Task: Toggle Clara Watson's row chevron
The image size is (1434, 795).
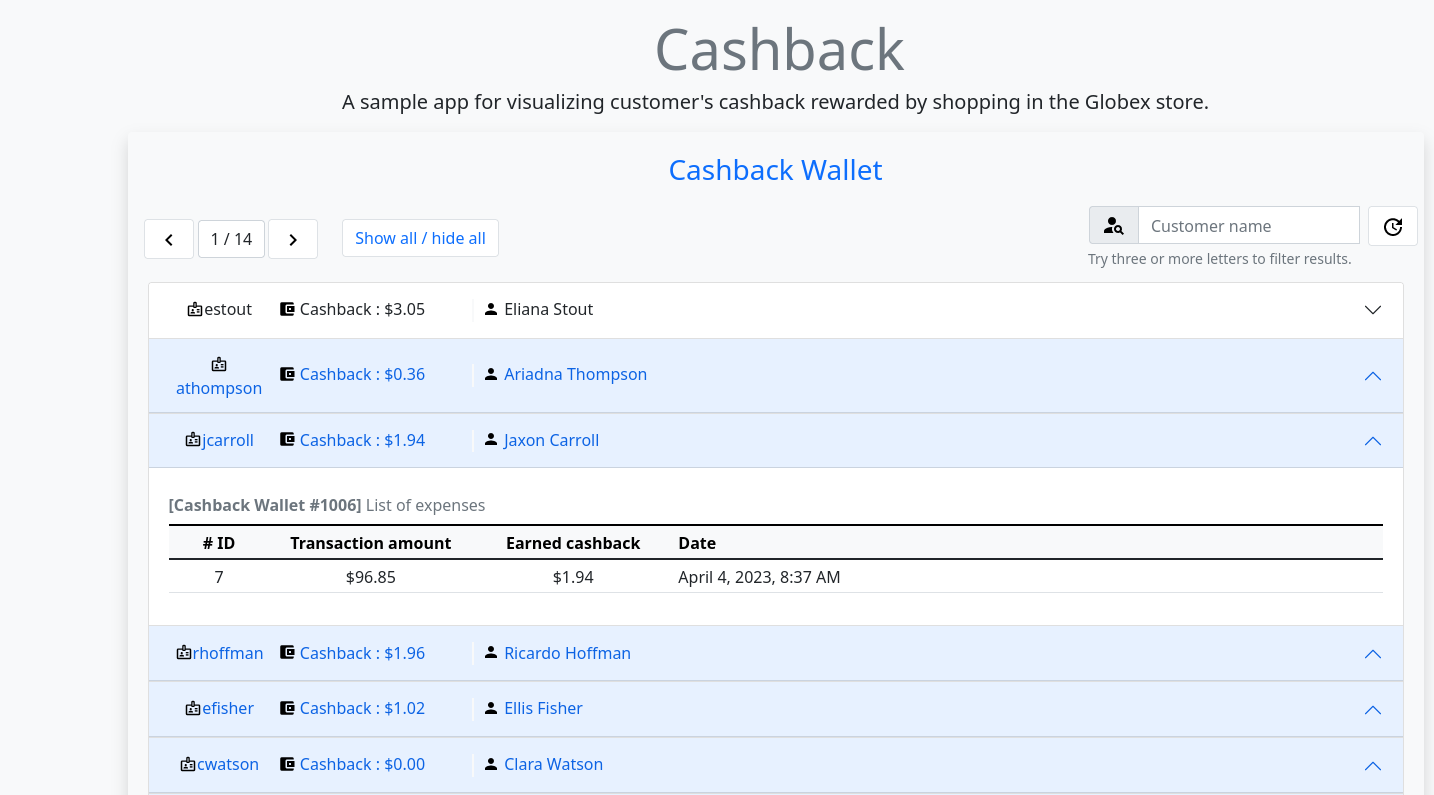Action: (1373, 766)
